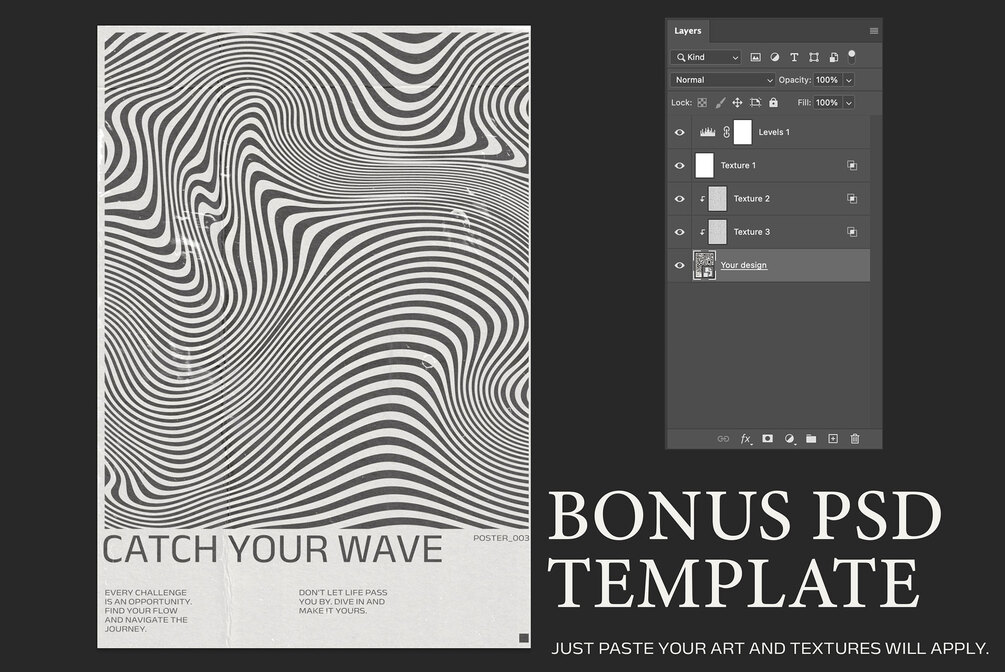Hide the Levels 1 layer
The width and height of the screenshot is (1005, 672).
tap(679, 132)
